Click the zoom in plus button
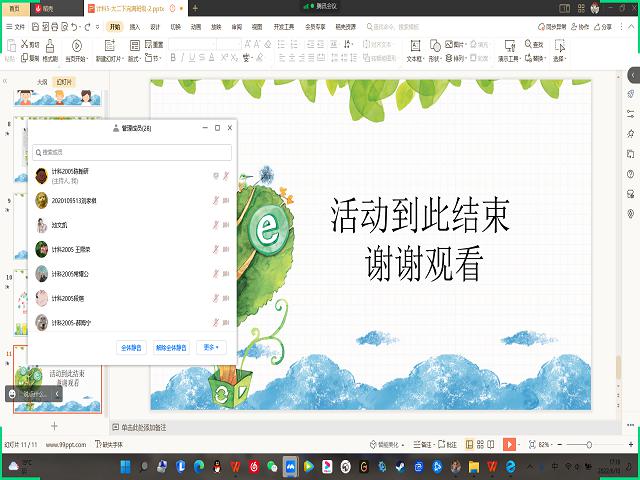Viewport: 640px width, 480px height. [x=632, y=444]
